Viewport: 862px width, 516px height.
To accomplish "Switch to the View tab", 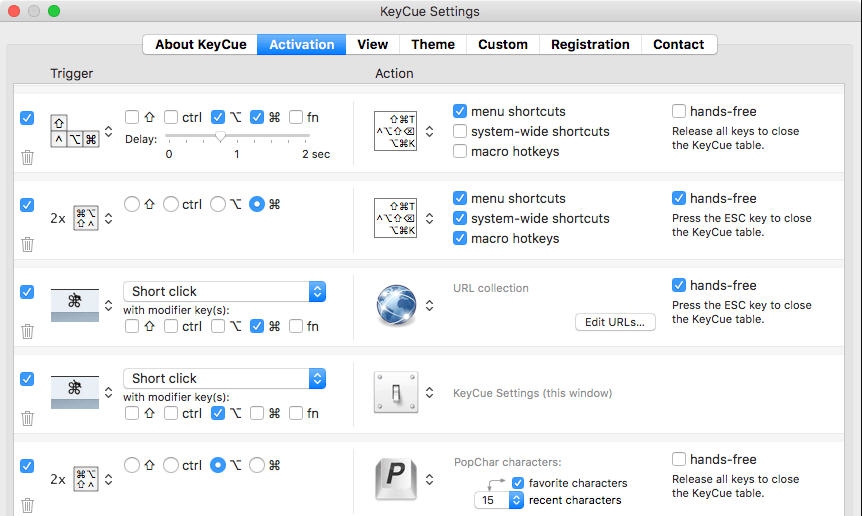I will pos(372,45).
